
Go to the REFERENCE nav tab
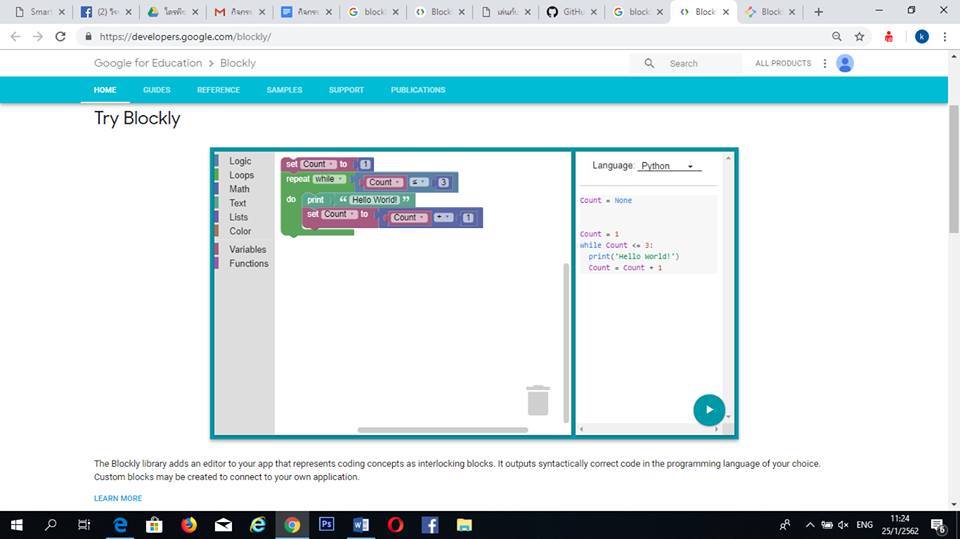(x=219, y=90)
